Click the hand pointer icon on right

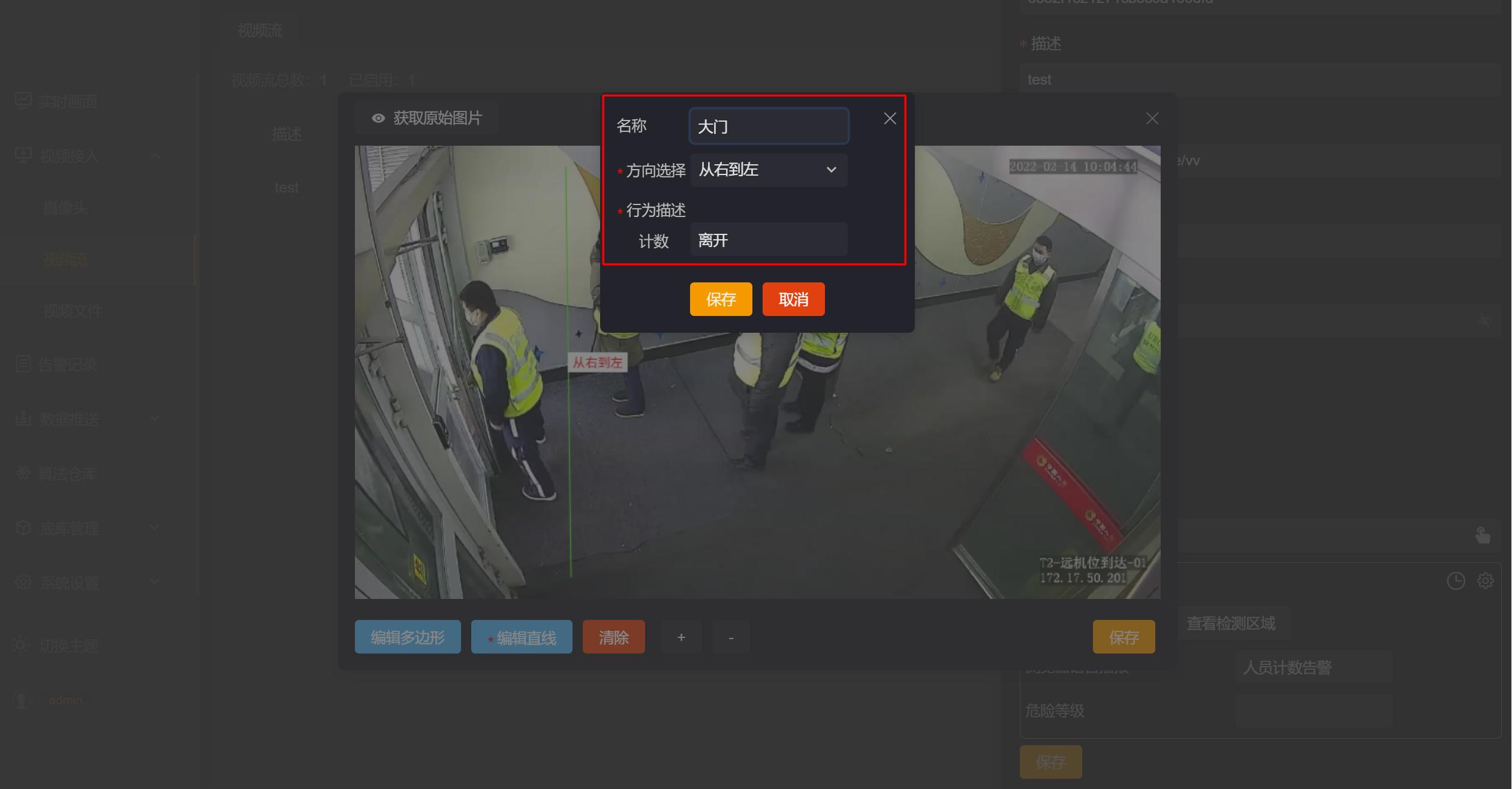coord(1483,535)
